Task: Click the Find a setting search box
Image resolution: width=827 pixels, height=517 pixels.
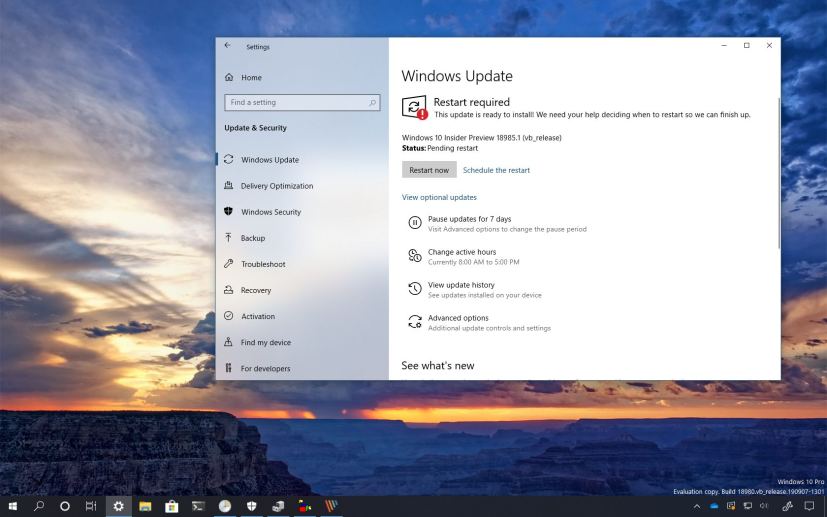Action: tap(302, 102)
